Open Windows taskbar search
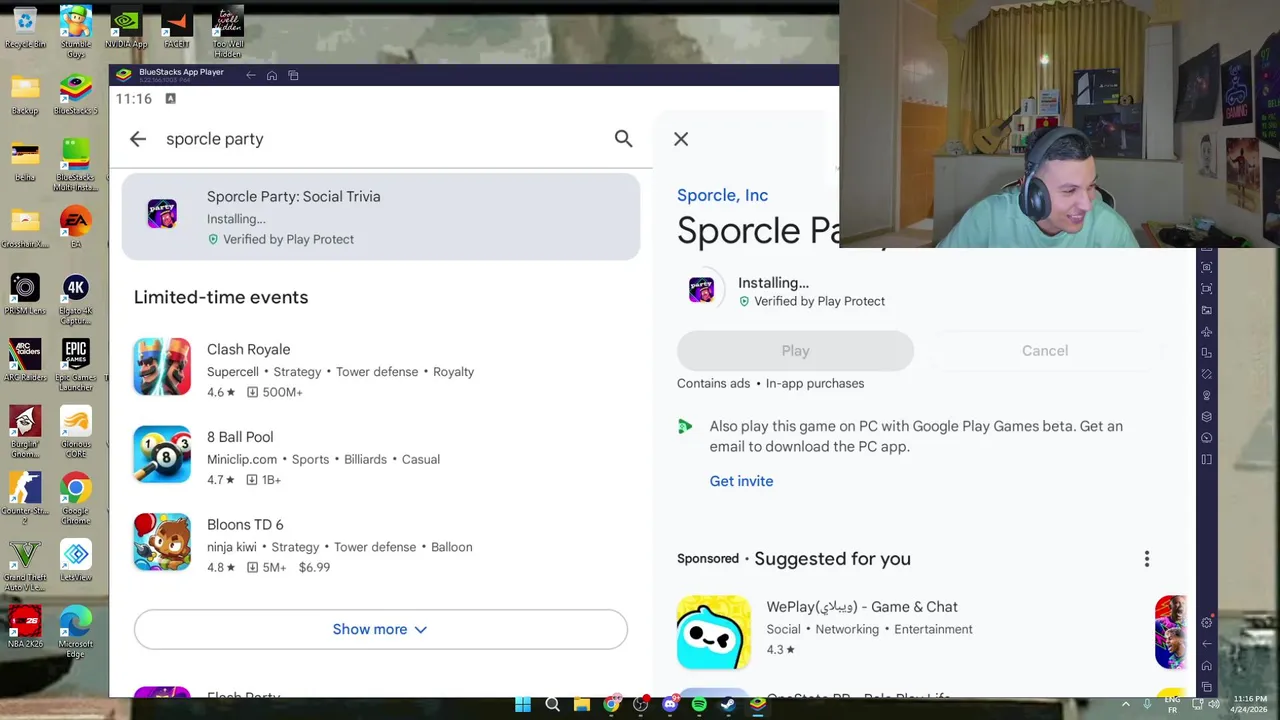The width and height of the screenshot is (1280, 720). click(x=552, y=705)
